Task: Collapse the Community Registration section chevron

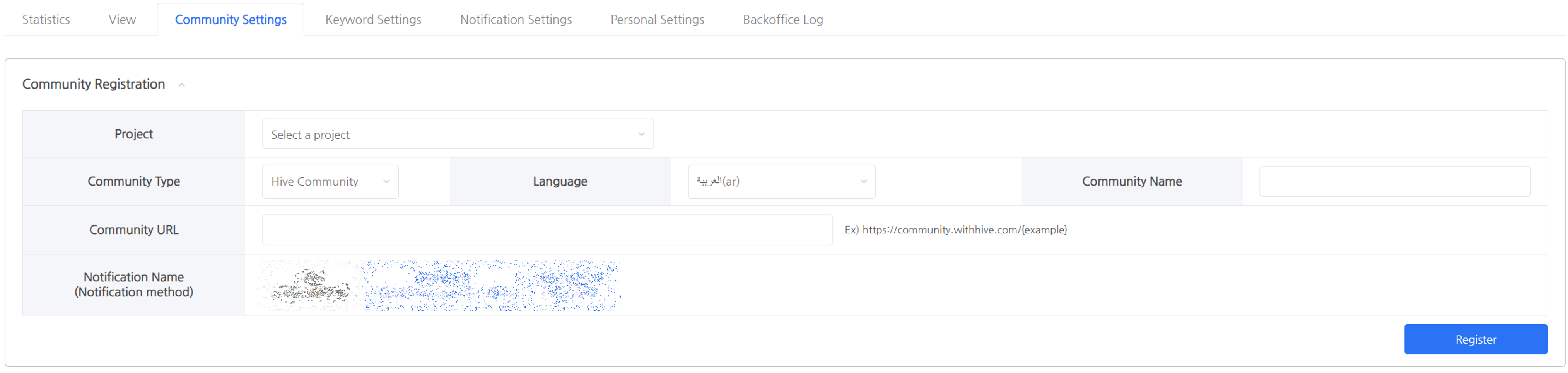Action: click(x=181, y=85)
